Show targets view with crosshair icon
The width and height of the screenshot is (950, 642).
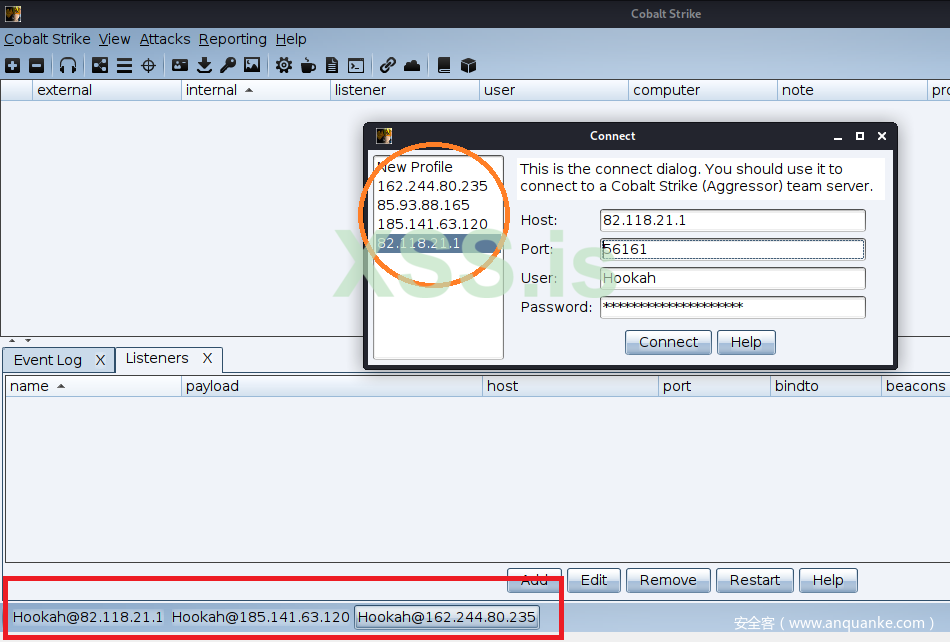click(149, 66)
